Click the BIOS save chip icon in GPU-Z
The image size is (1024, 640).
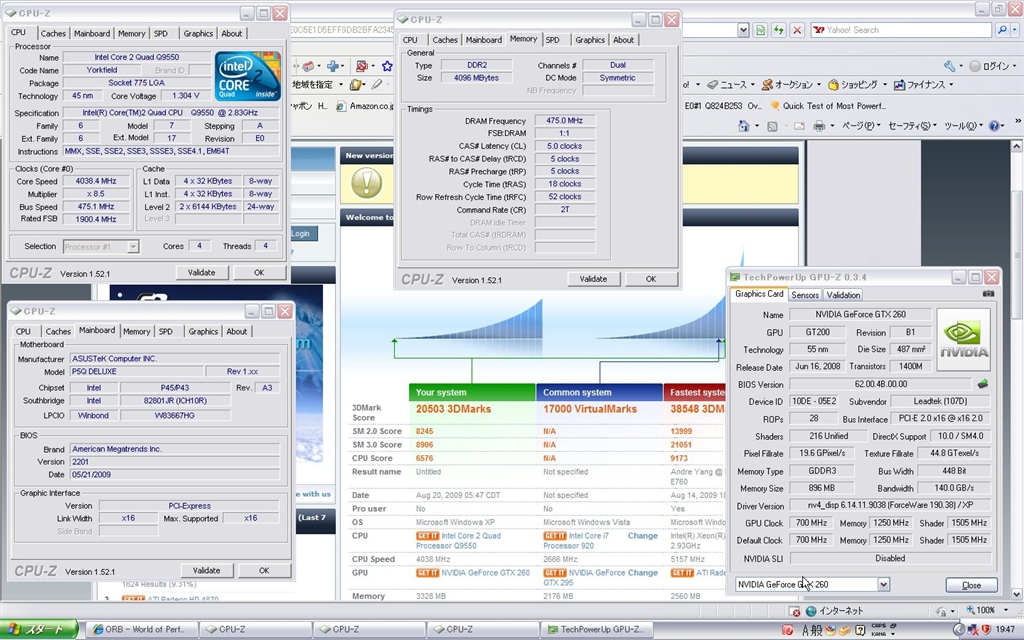(x=983, y=384)
